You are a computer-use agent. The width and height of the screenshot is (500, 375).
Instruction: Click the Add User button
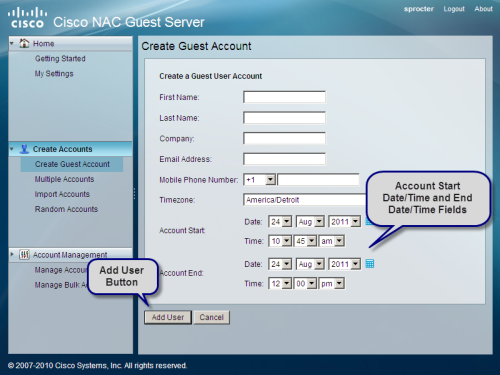tap(168, 317)
